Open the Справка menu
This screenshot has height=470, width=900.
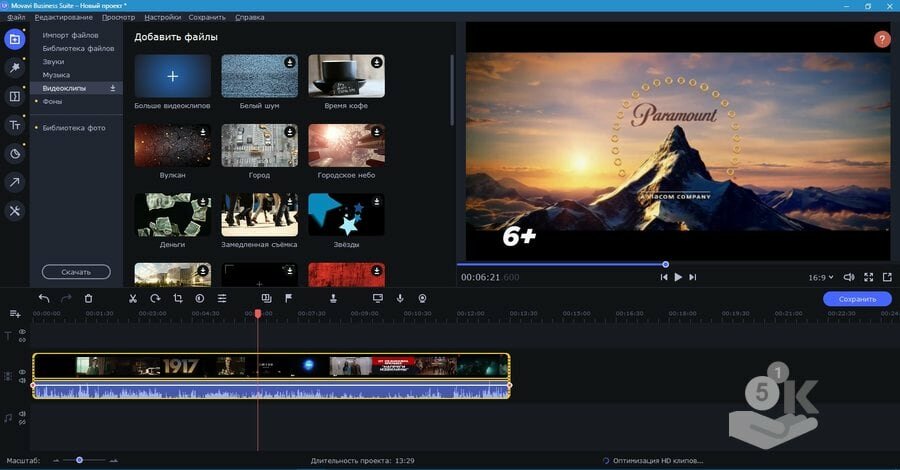[250, 17]
